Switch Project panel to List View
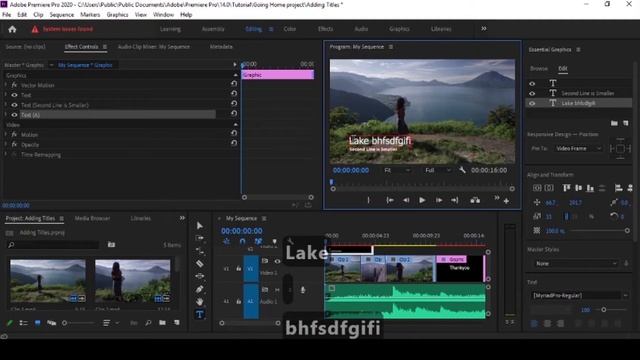Viewport: 640px width, 360px height. pyautogui.click(x=23, y=322)
